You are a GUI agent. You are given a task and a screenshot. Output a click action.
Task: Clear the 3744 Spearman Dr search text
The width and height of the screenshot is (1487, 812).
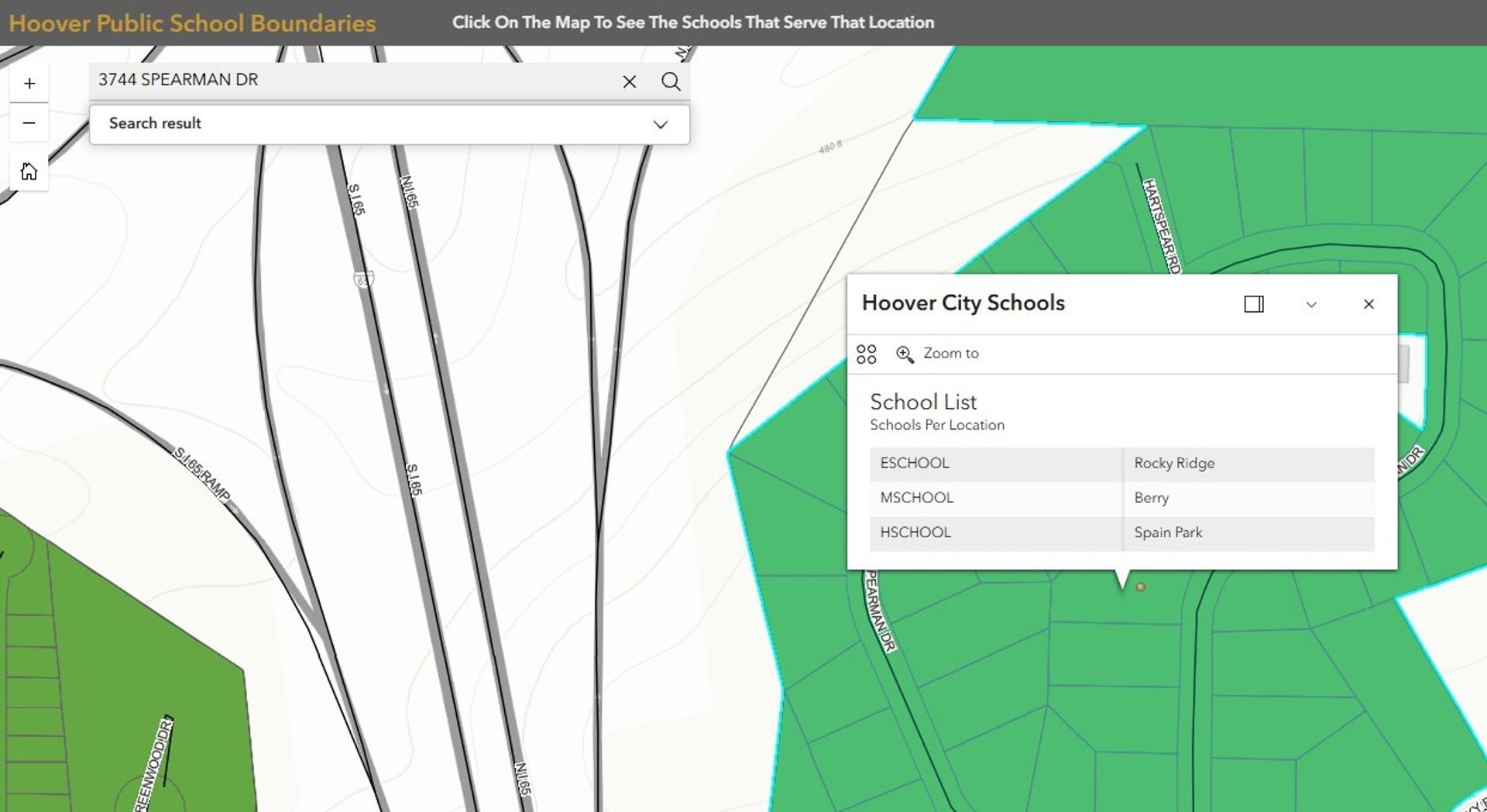[x=629, y=81]
